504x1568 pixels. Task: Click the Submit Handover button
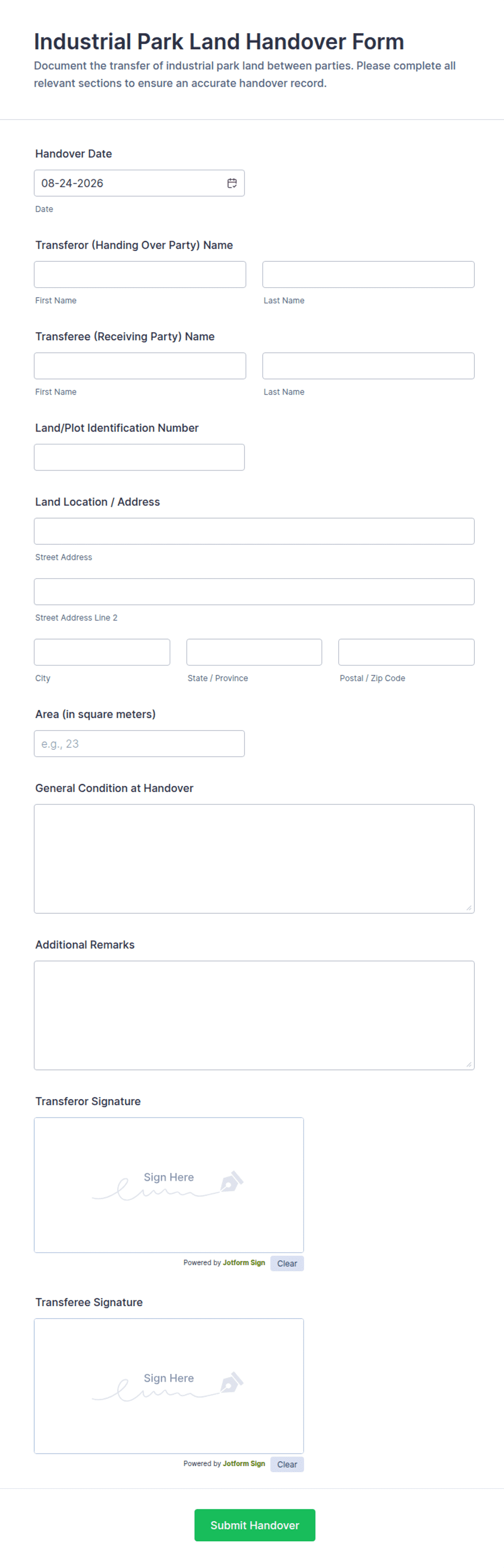coord(254,1525)
